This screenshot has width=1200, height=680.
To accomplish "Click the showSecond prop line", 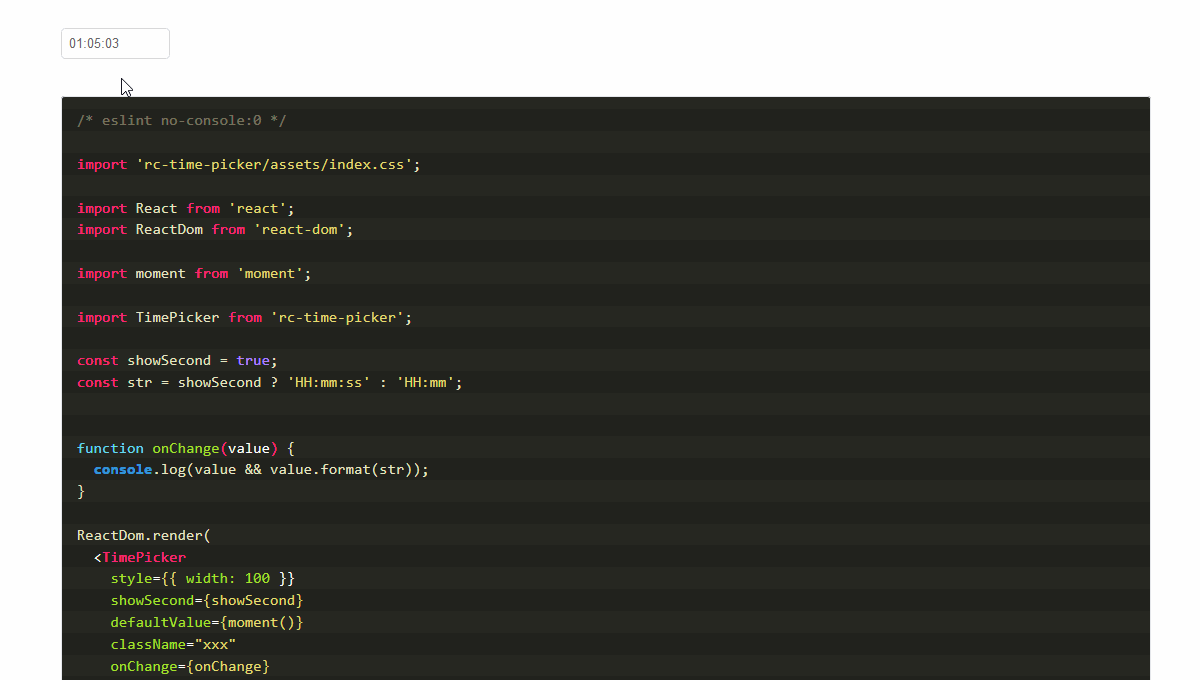I will pyautogui.click(x=206, y=600).
